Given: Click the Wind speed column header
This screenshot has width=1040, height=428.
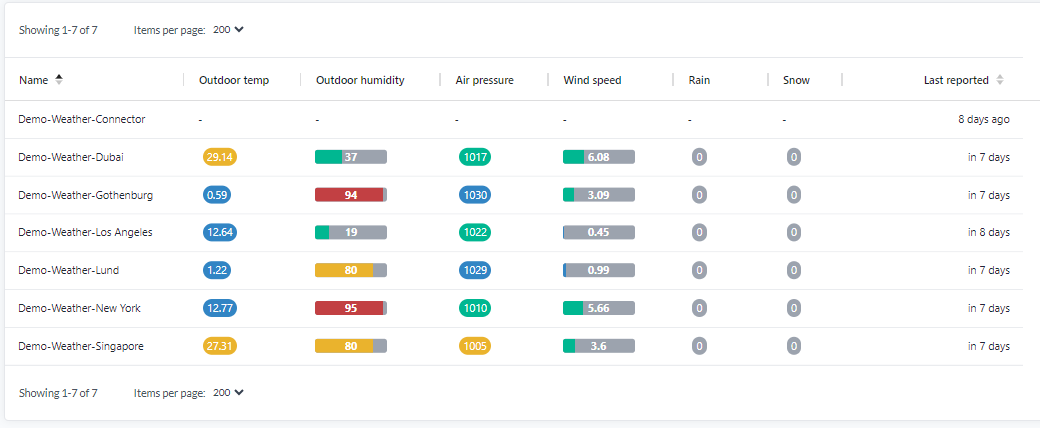Looking at the screenshot, I should [x=592, y=80].
